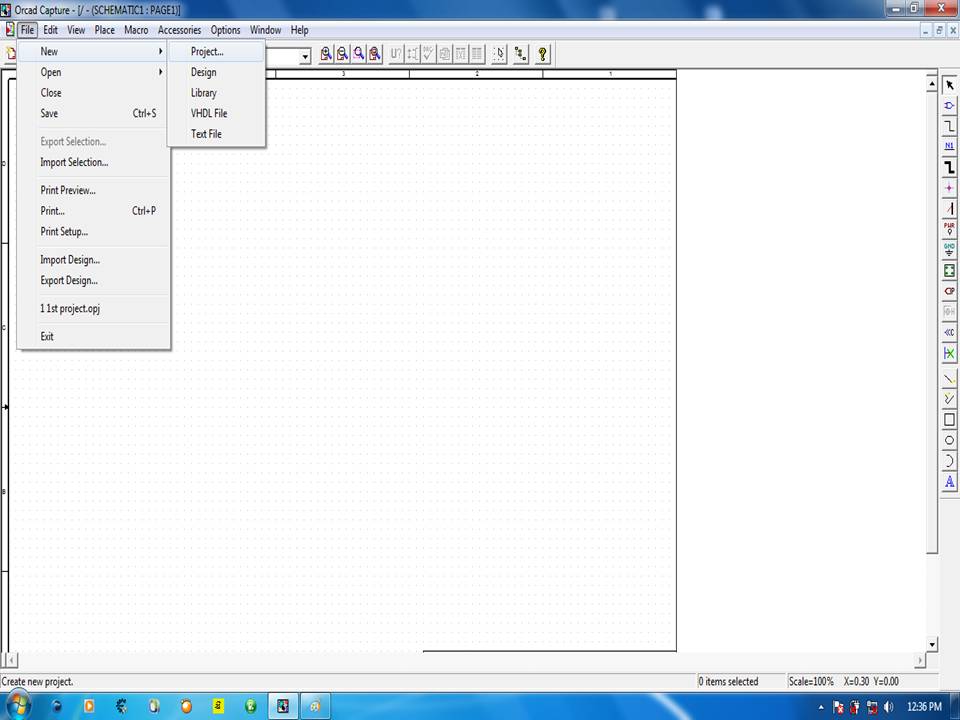Select the Place Off-Page Connector tool
960x720 pixels.
949,332
